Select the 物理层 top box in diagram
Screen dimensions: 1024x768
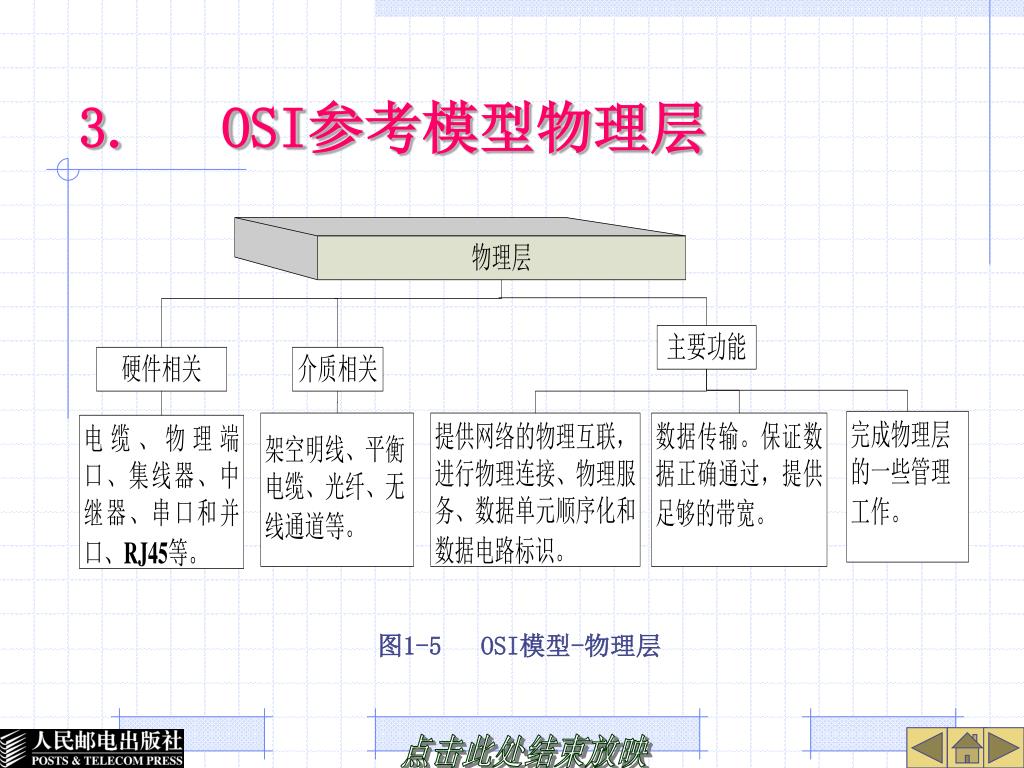(501, 257)
